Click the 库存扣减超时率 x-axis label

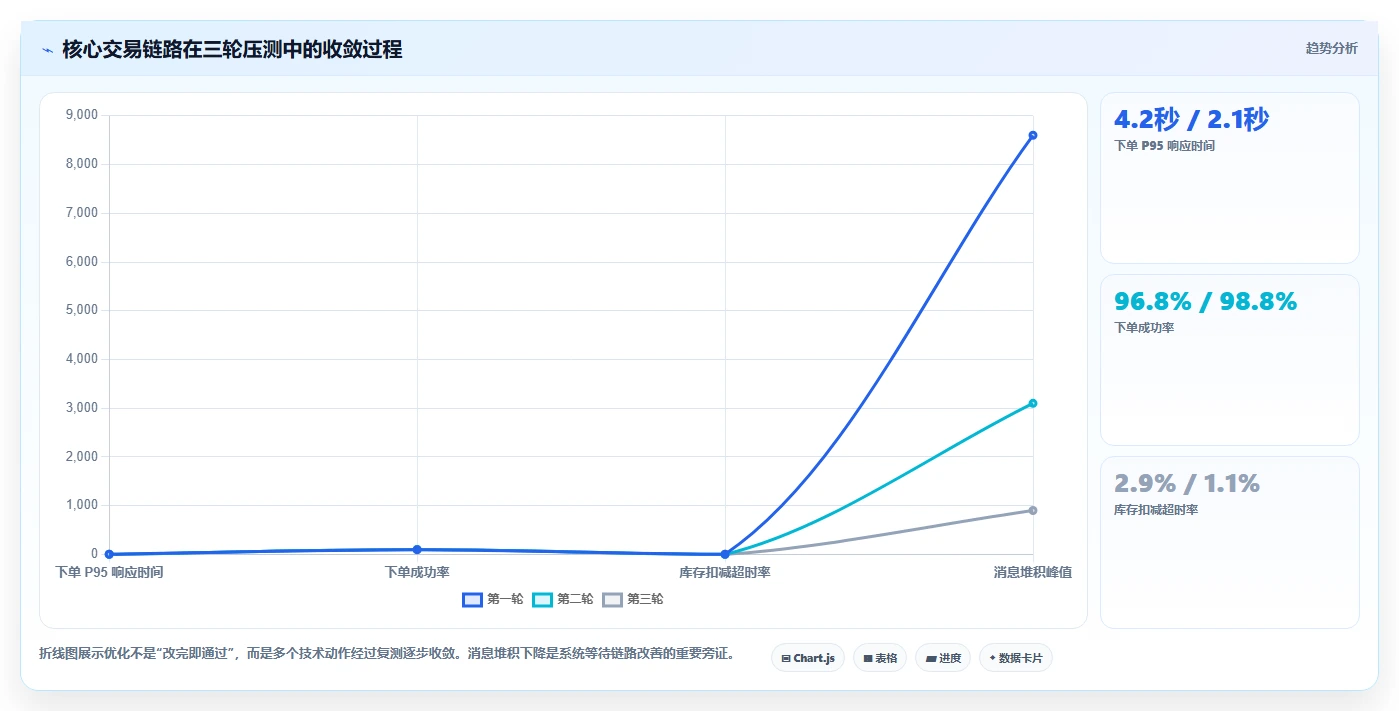[725, 573]
